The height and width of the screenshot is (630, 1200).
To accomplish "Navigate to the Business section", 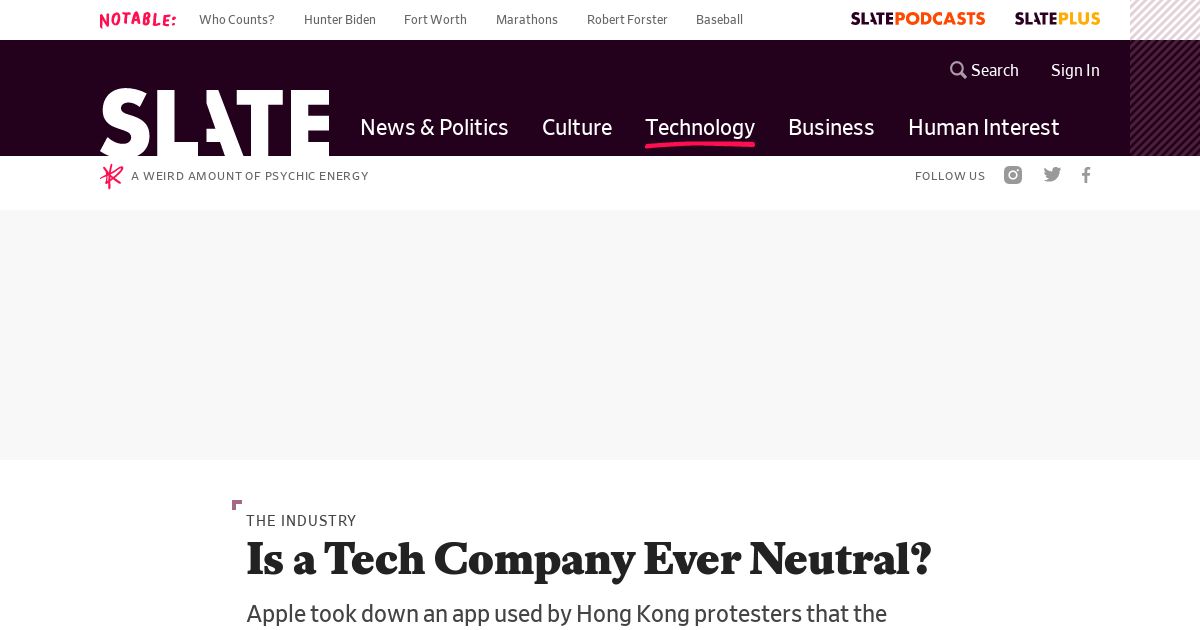I will click(x=831, y=127).
